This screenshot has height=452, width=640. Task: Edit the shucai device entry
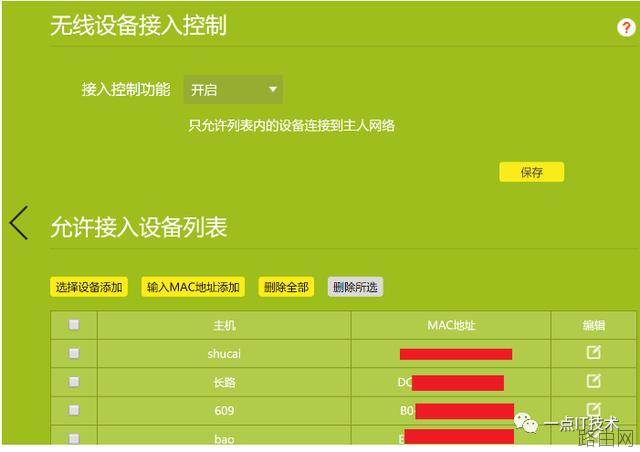point(593,352)
